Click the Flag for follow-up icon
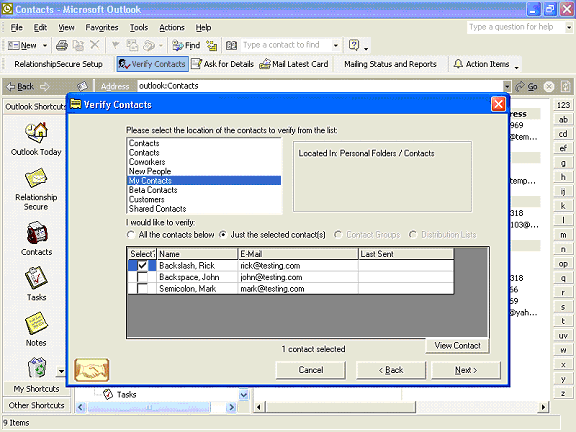Screen dimensions: 576x432 coord(115,45)
